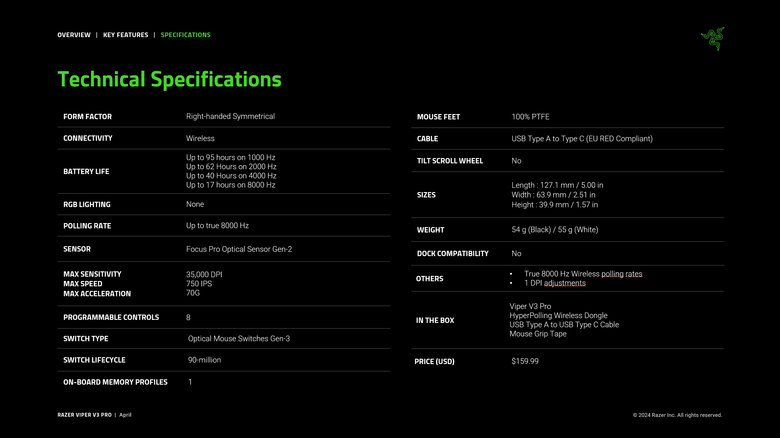Click '54 g (Black) / 55 g (White)'
The height and width of the screenshot is (438, 780).
point(555,230)
